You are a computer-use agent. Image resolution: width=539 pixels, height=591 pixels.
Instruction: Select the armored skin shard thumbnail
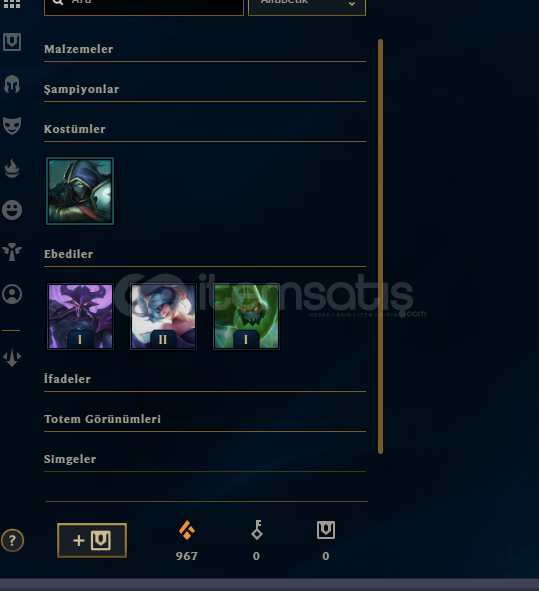click(x=80, y=191)
